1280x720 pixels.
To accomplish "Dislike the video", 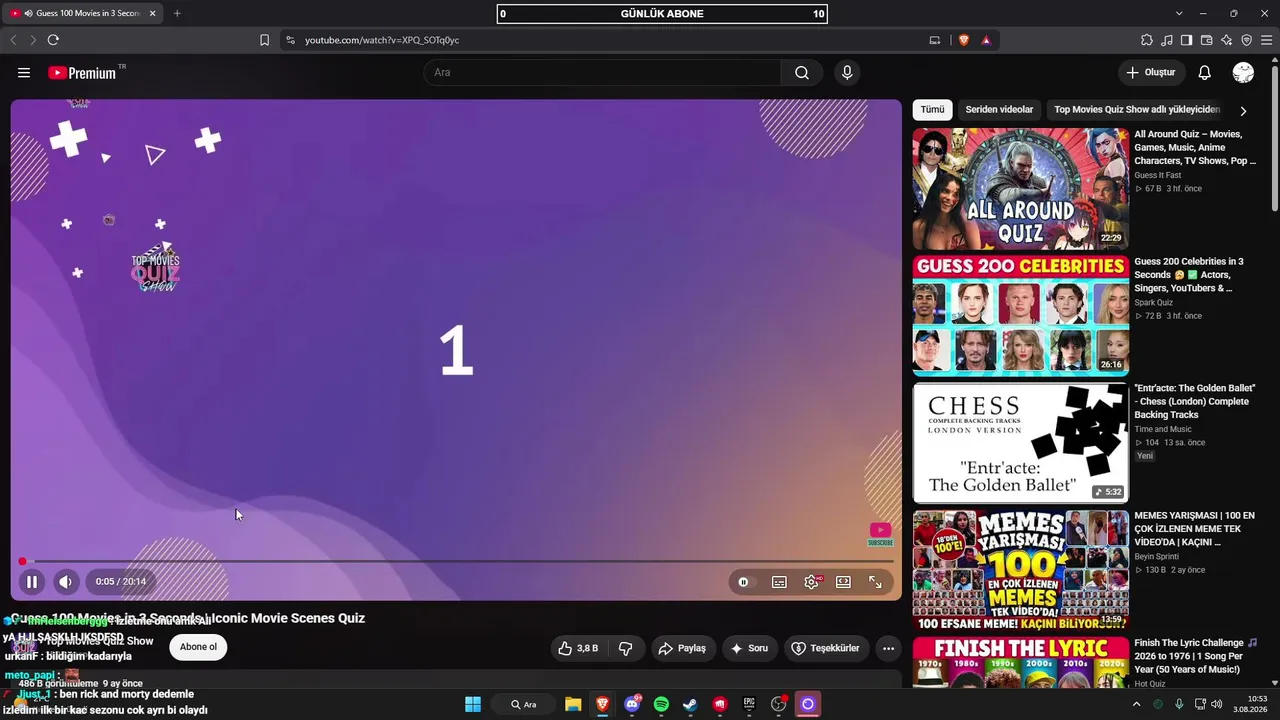I will point(626,648).
